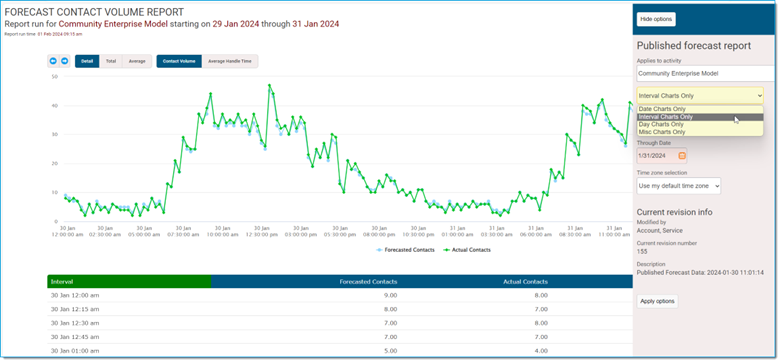Screen dimensions: 780x362
Task: Choose Interval Charts Only in list
Action: (x=700, y=117)
